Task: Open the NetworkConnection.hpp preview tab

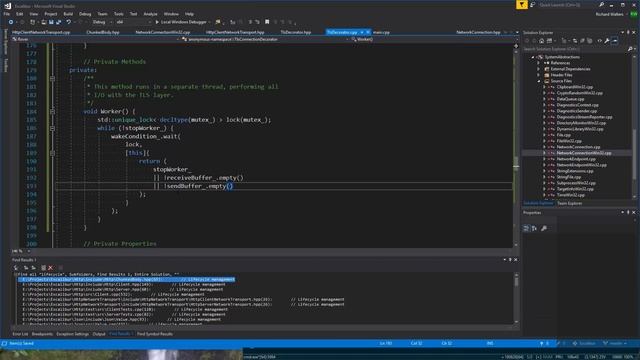Action: [x=478, y=32]
